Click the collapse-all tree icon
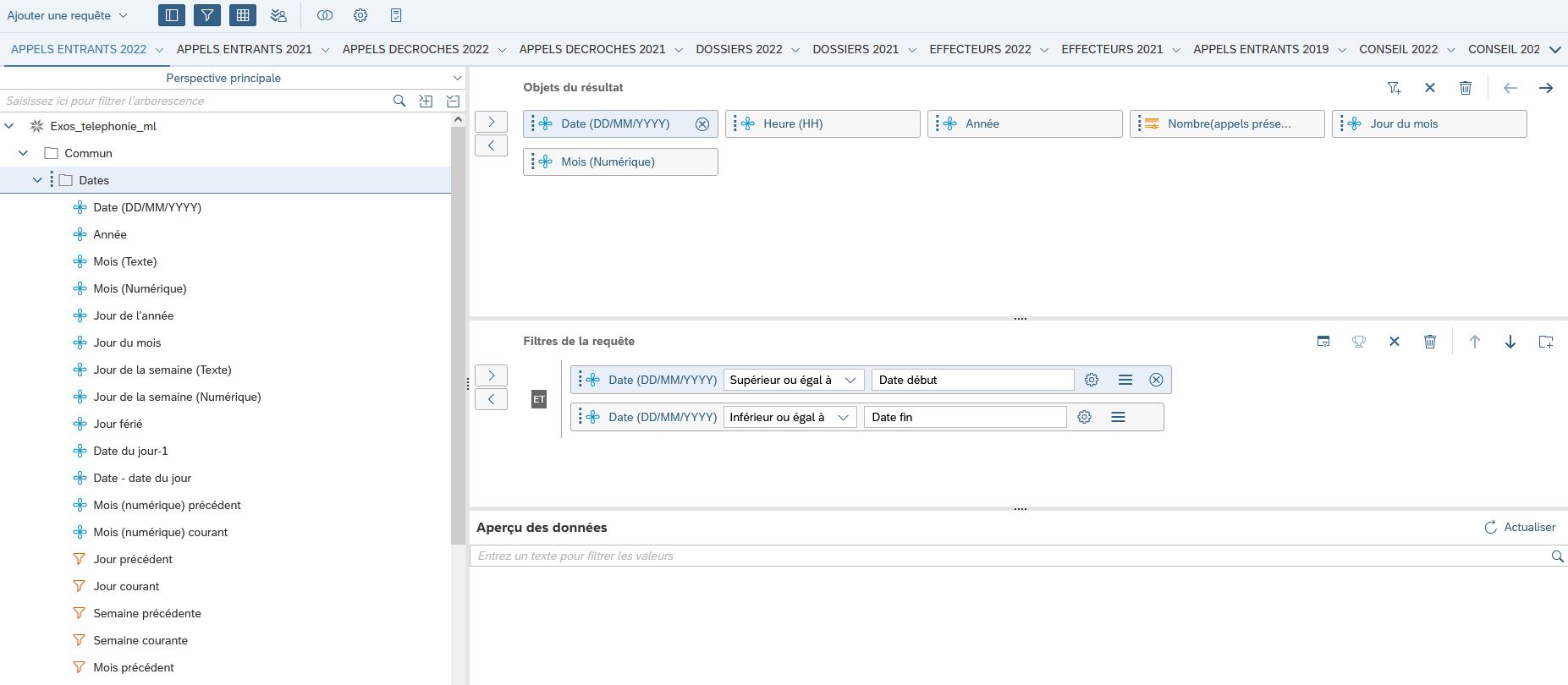 (x=453, y=101)
